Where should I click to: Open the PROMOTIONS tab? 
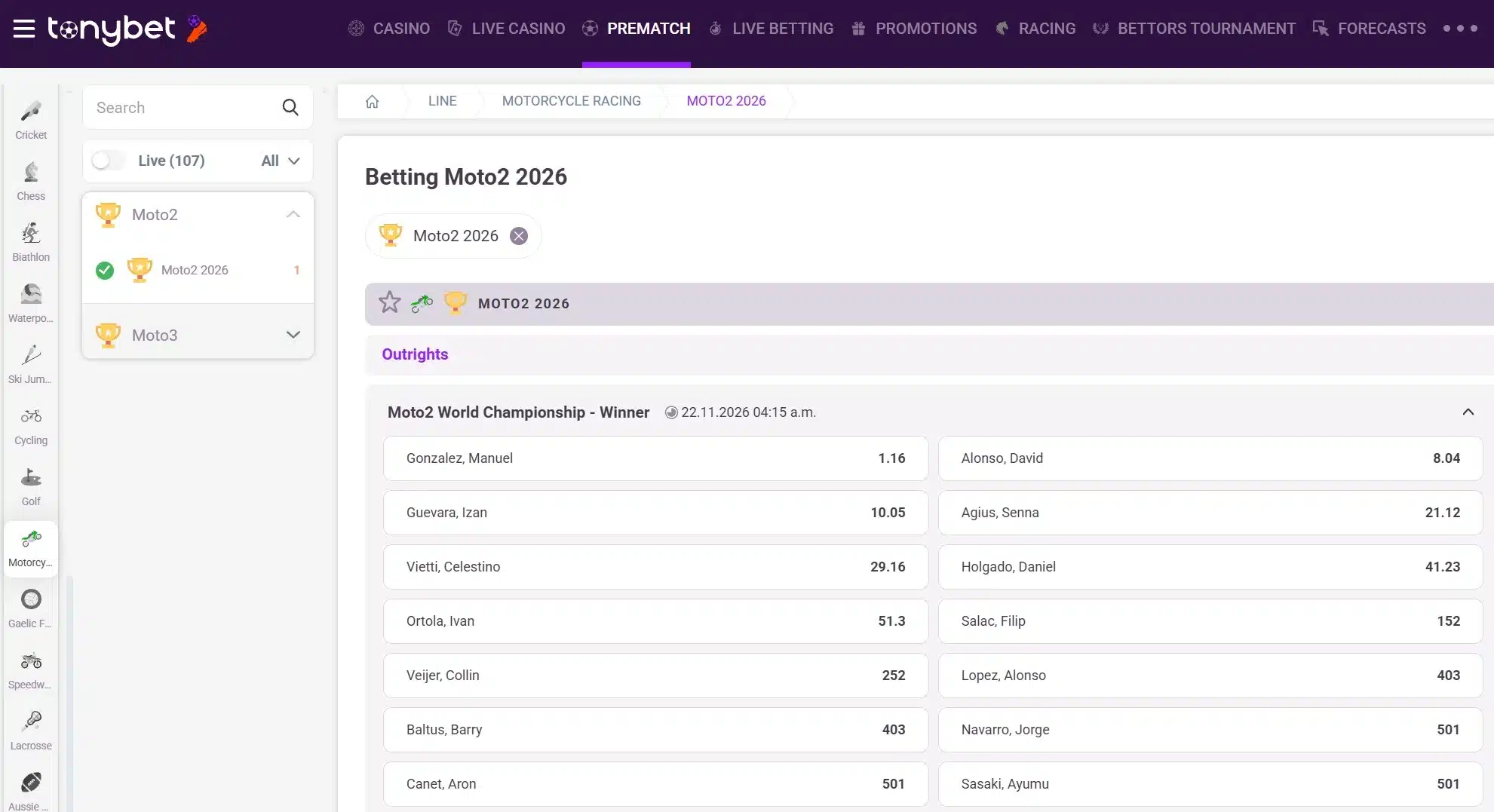point(914,29)
